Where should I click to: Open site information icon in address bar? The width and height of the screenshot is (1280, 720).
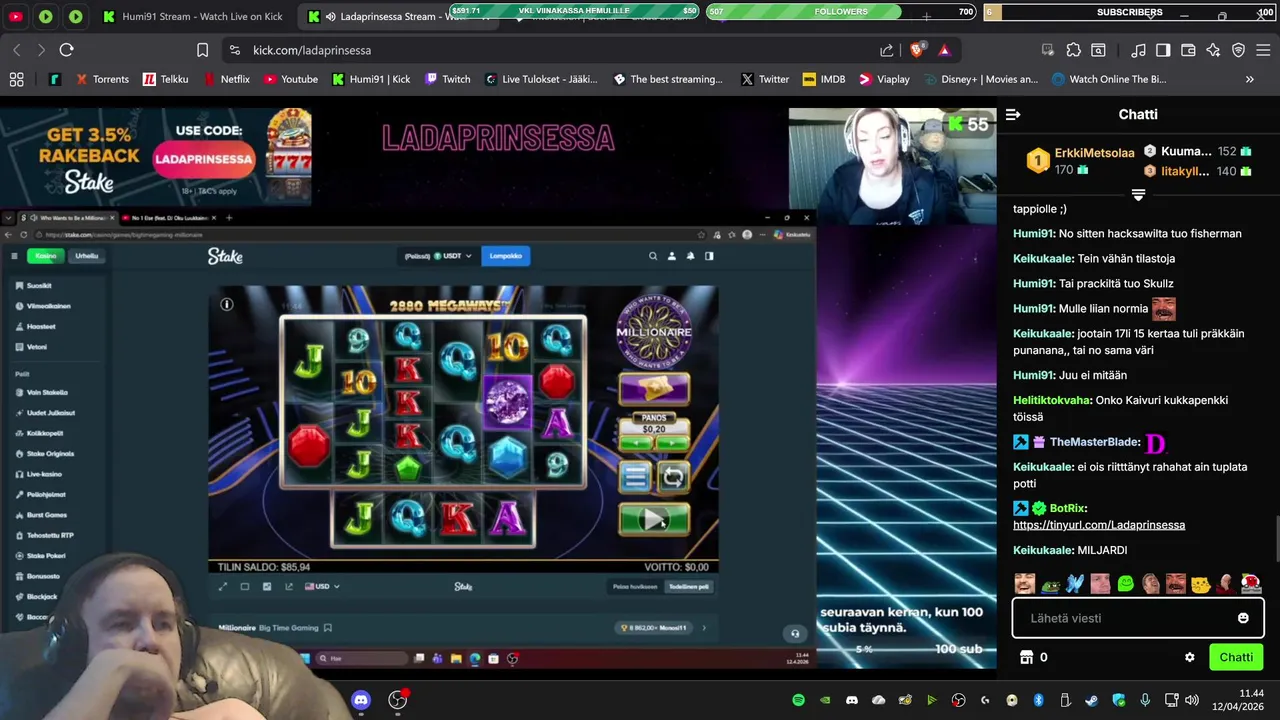(234, 50)
